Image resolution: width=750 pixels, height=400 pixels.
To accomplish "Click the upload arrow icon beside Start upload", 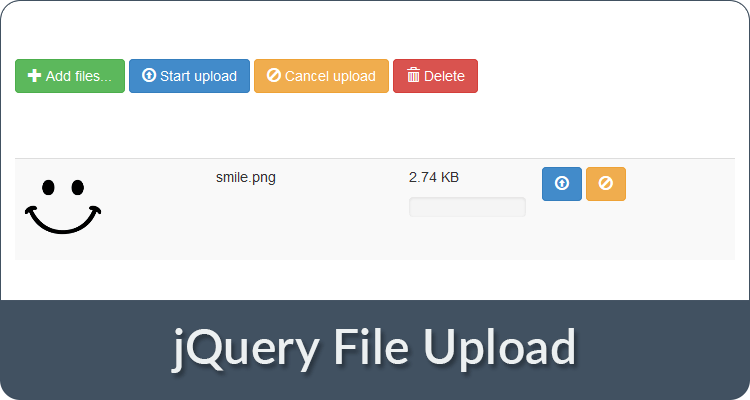I will click(x=149, y=75).
